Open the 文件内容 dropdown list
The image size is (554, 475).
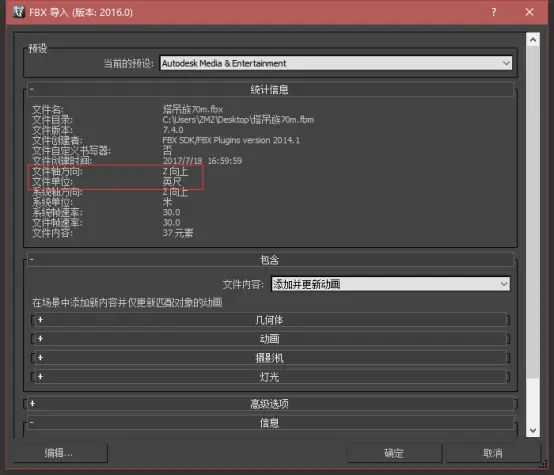click(390, 284)
